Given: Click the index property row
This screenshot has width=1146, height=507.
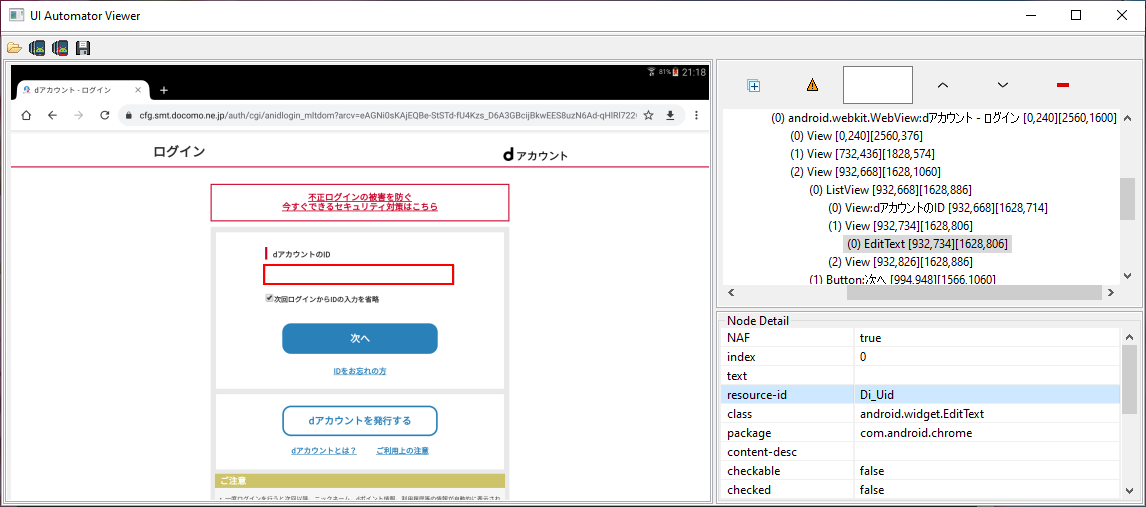Looking at the screenshot, I should 921,357.
